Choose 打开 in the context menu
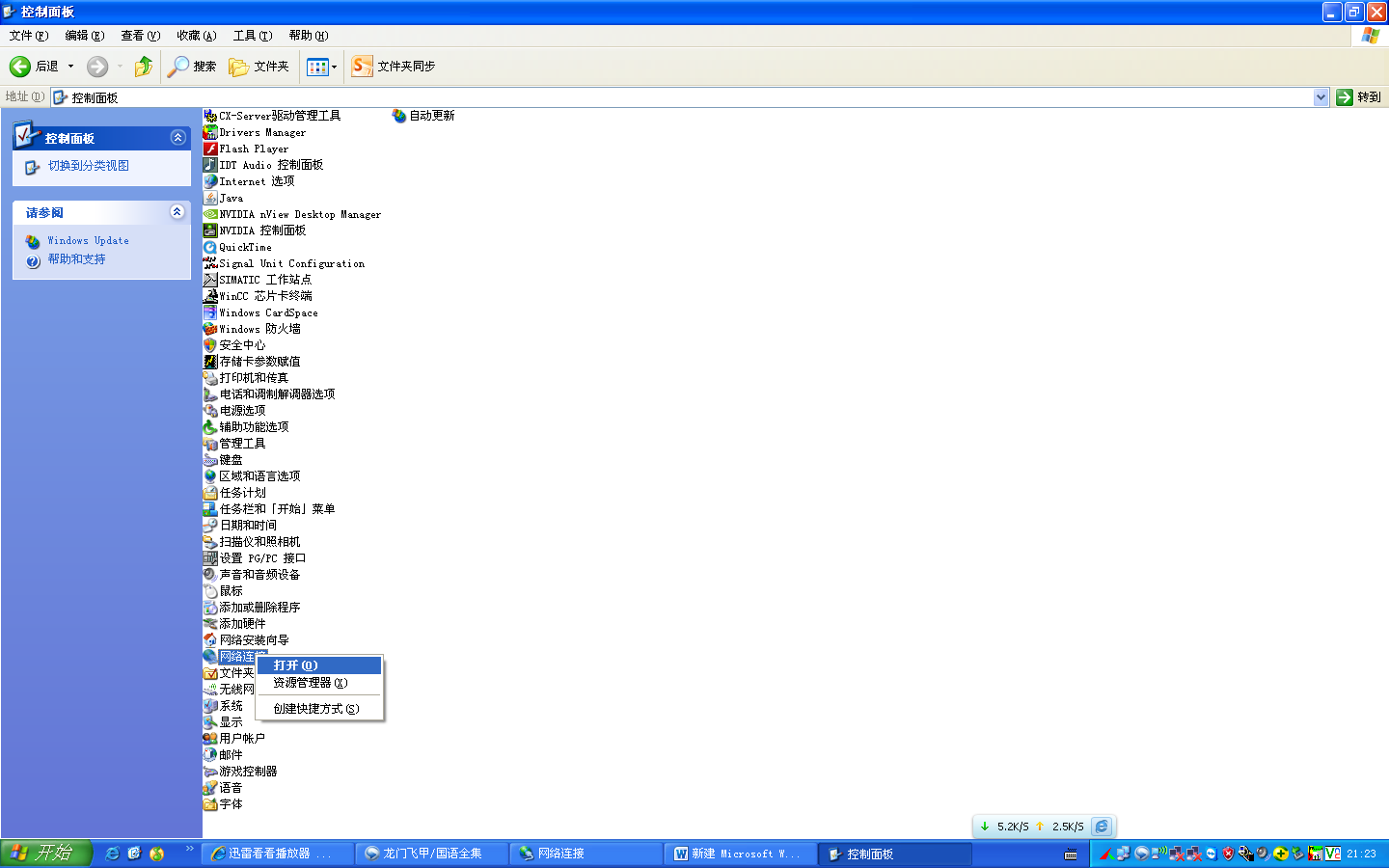The height and width of the screenshot is (868, 1389). click(295, 665)
